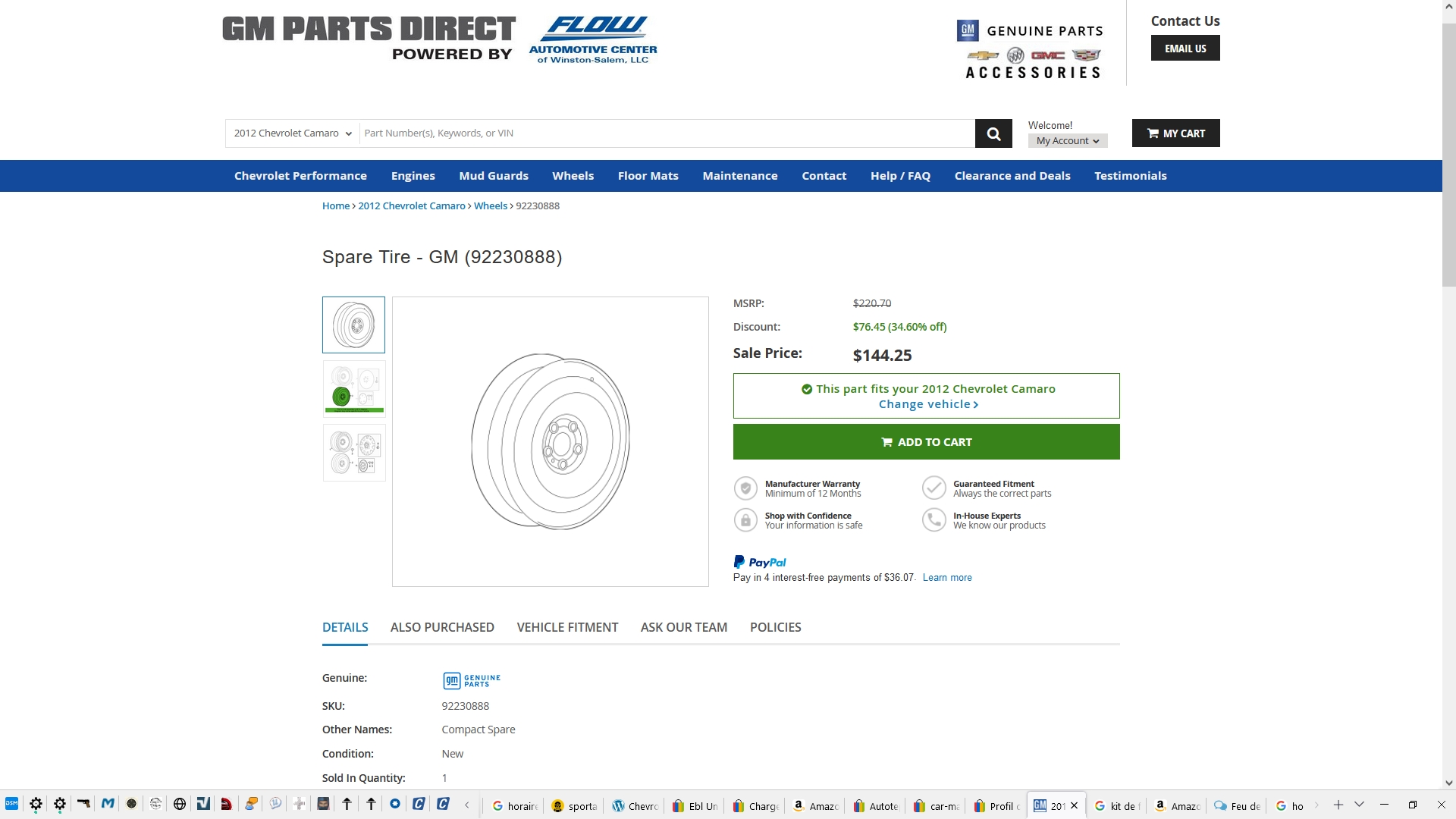Open the My Account dropdown

[1067, 141]
